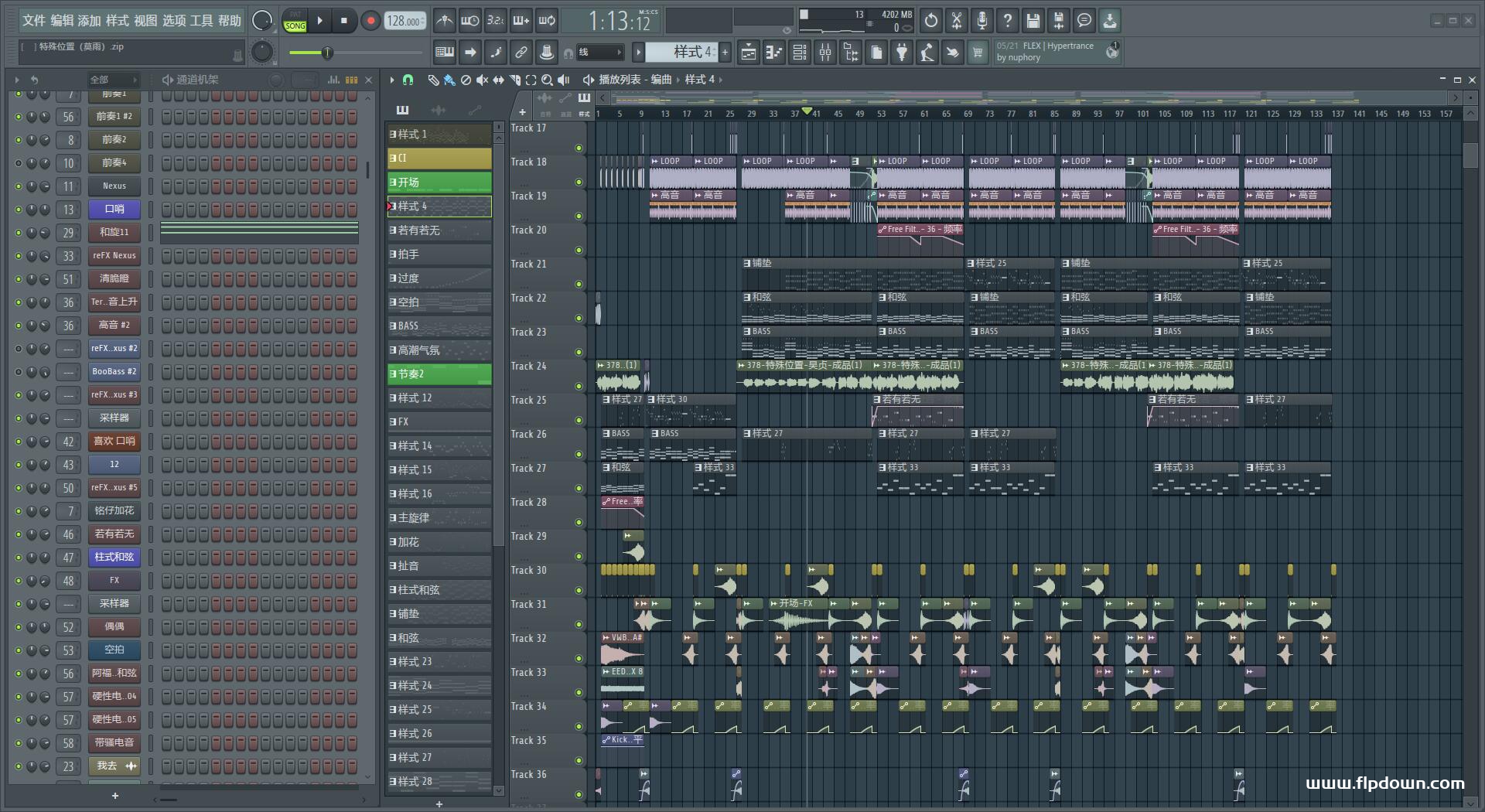Open the pattern menu arrow before 样式 4
1485x812 pixels.
click(638, 53)
